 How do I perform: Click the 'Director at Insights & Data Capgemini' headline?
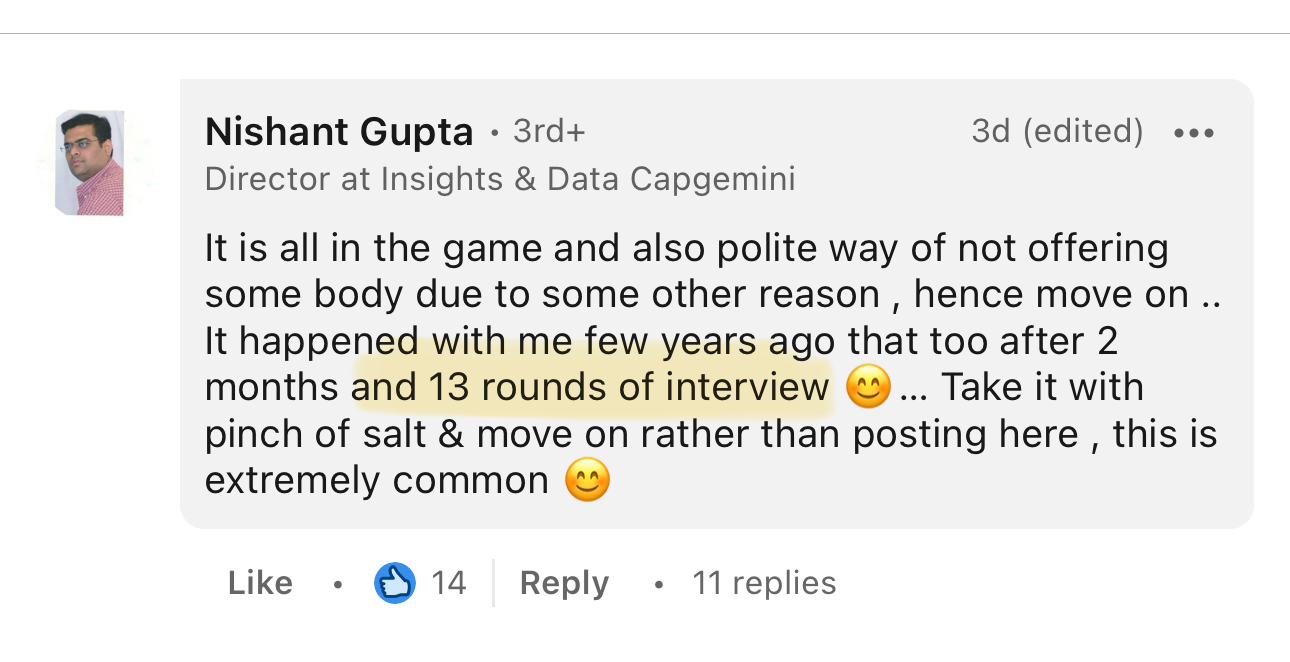(500, 179)
